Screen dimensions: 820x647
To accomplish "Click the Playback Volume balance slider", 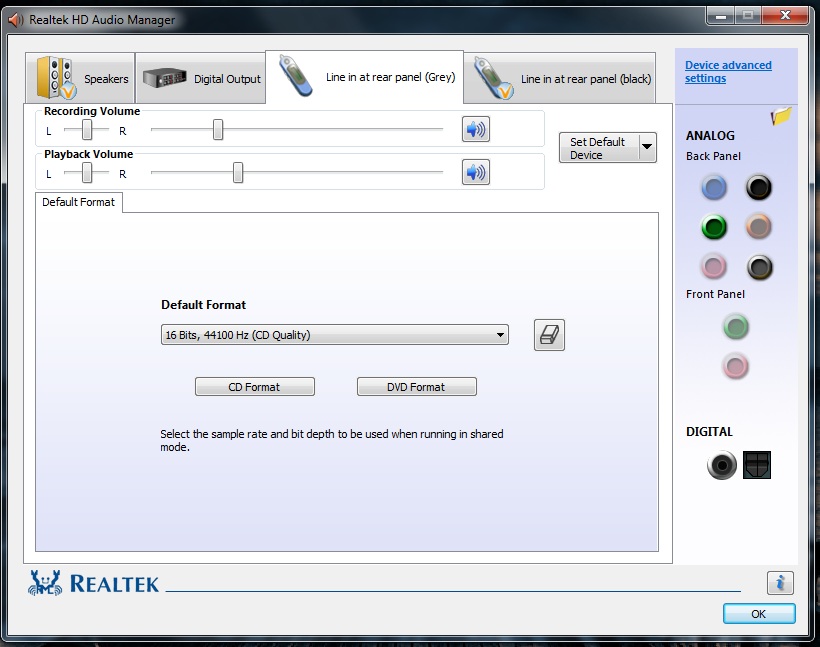I will pos(87,172).
